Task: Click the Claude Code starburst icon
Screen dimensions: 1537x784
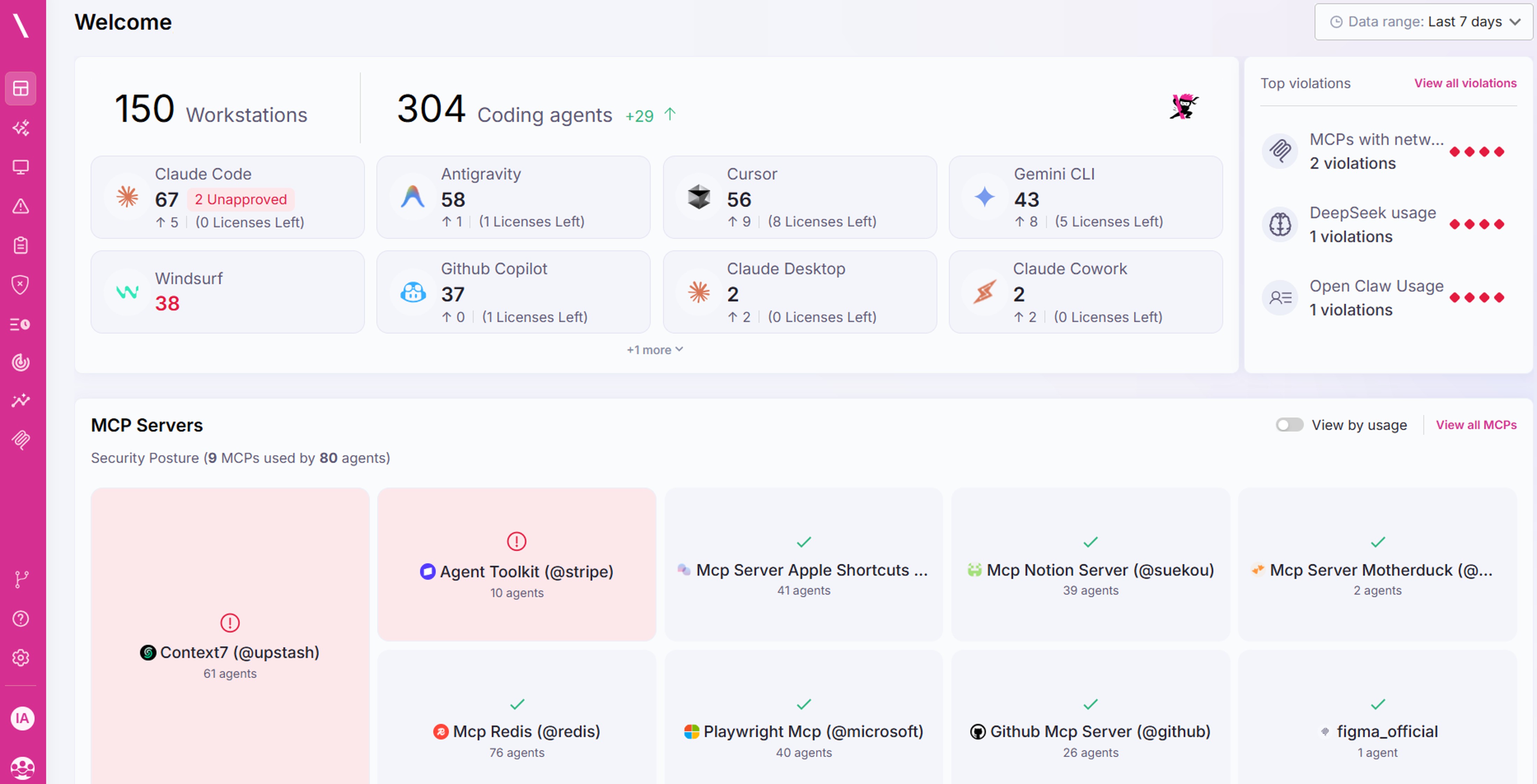Action: 127,196
